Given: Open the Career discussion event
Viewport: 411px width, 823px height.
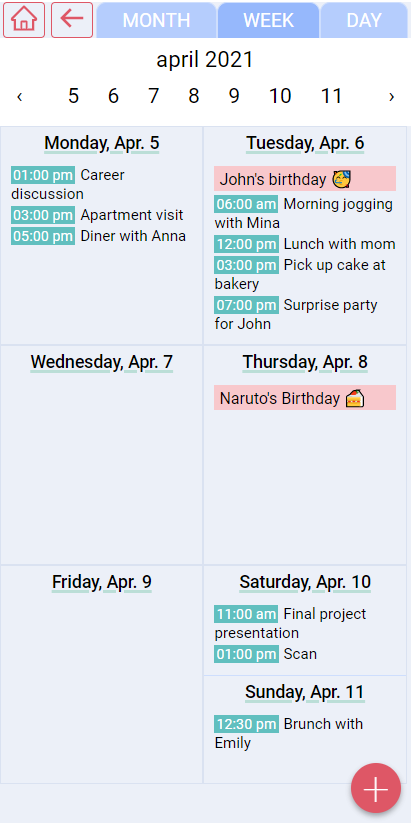Looking at the screenshot, I should pyautogui.click(x=98, y=184).
